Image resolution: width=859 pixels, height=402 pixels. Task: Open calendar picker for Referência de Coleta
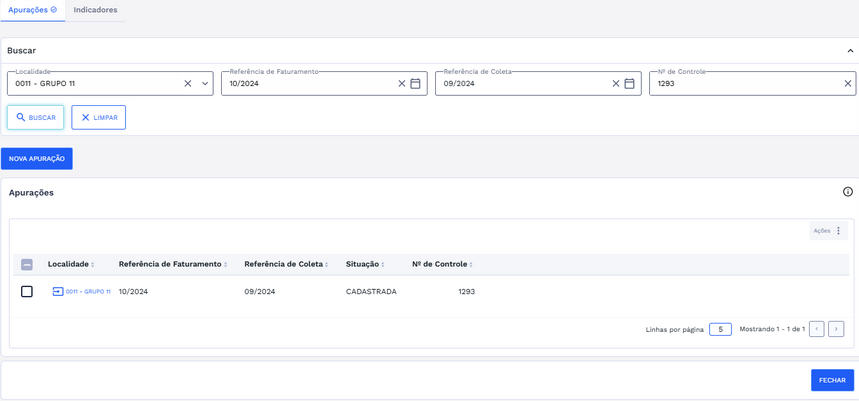630,84
